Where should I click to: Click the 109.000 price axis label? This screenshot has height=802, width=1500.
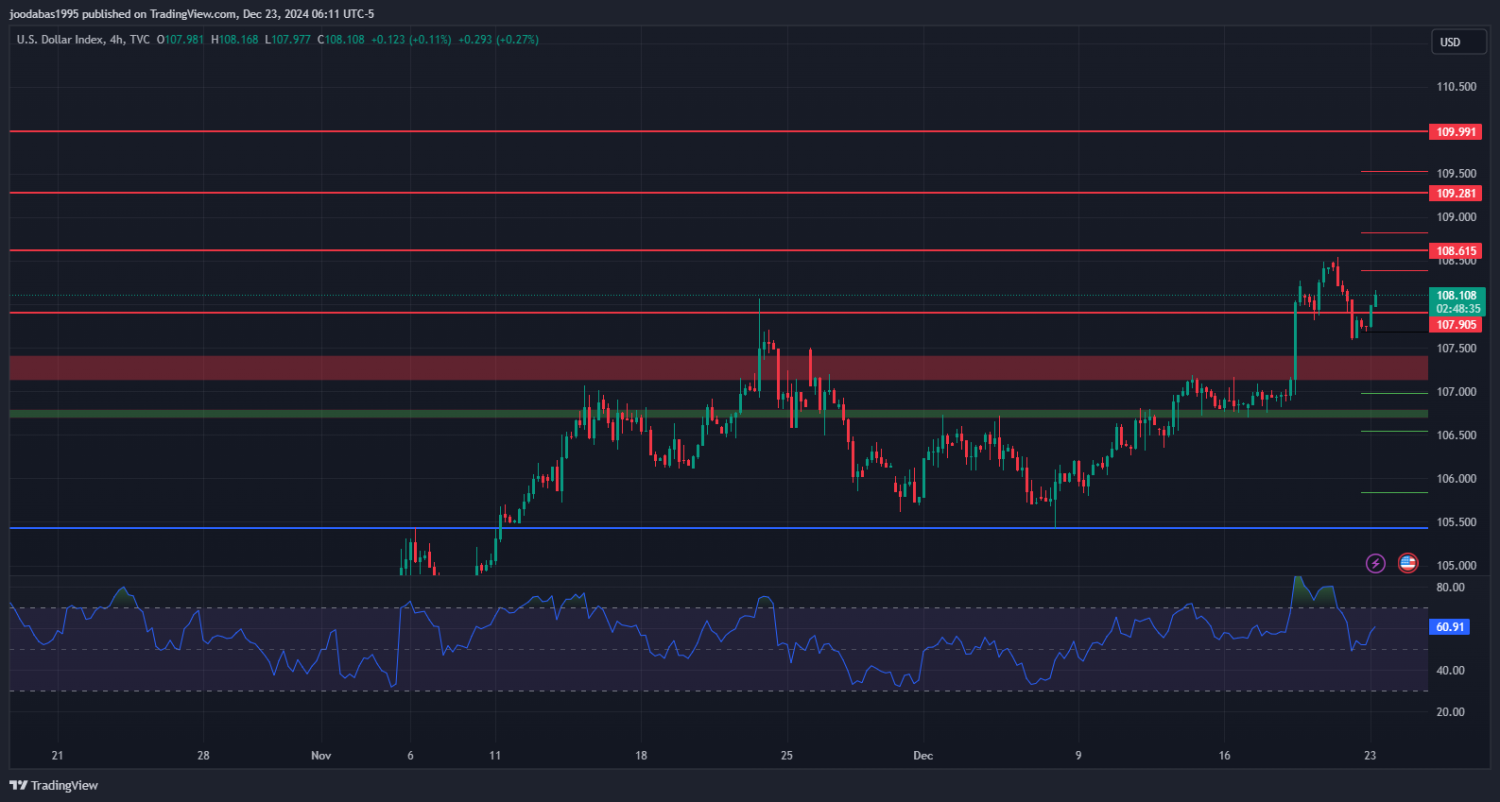click(x=1456, y=216)
